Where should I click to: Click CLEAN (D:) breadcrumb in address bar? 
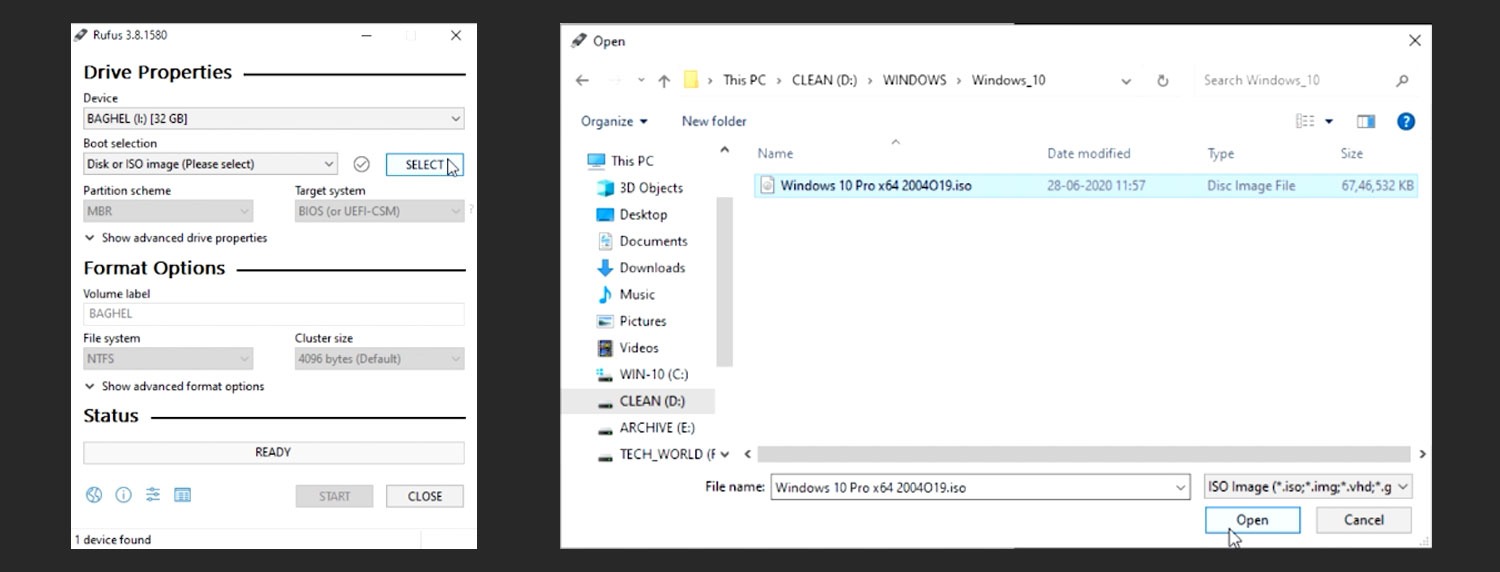tap(824, 80)
